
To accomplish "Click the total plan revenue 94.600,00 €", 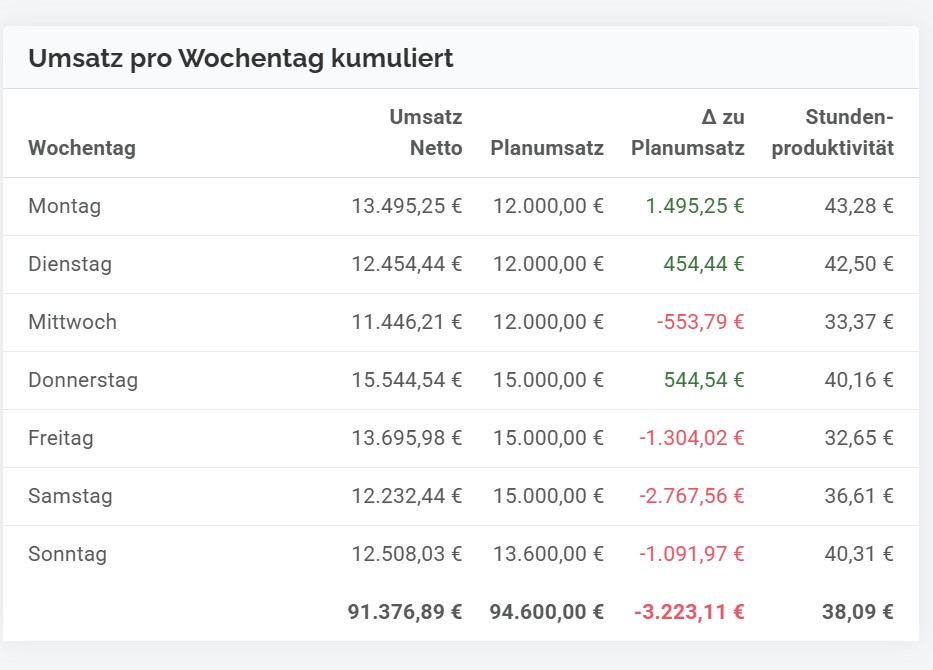I will pyautogui.click(x=547, y=612).
